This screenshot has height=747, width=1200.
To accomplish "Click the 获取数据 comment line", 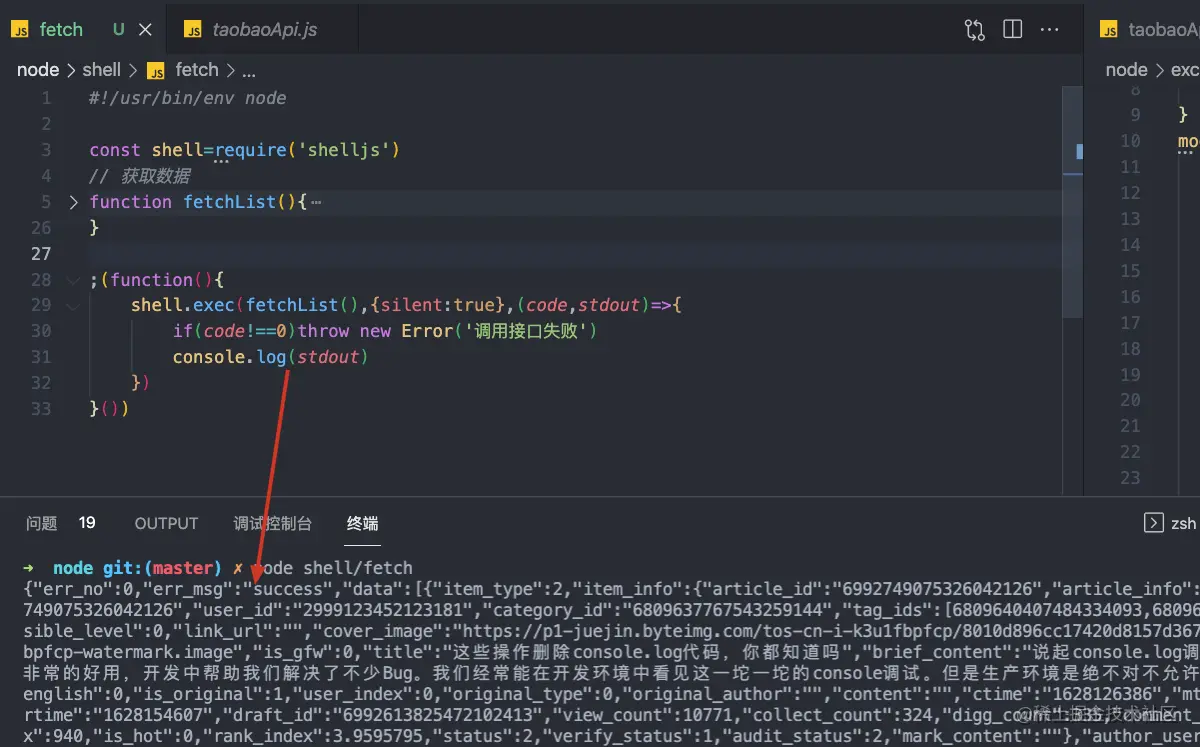I will (x=140, y=176).
